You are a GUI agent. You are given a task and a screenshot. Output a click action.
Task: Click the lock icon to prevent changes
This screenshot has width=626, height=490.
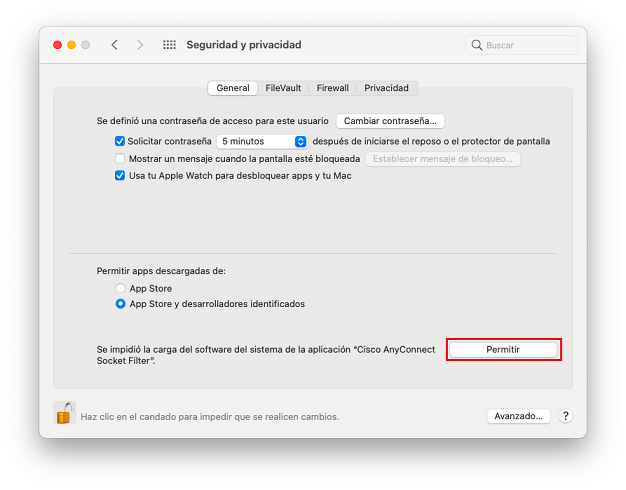(x=64, y=413)
